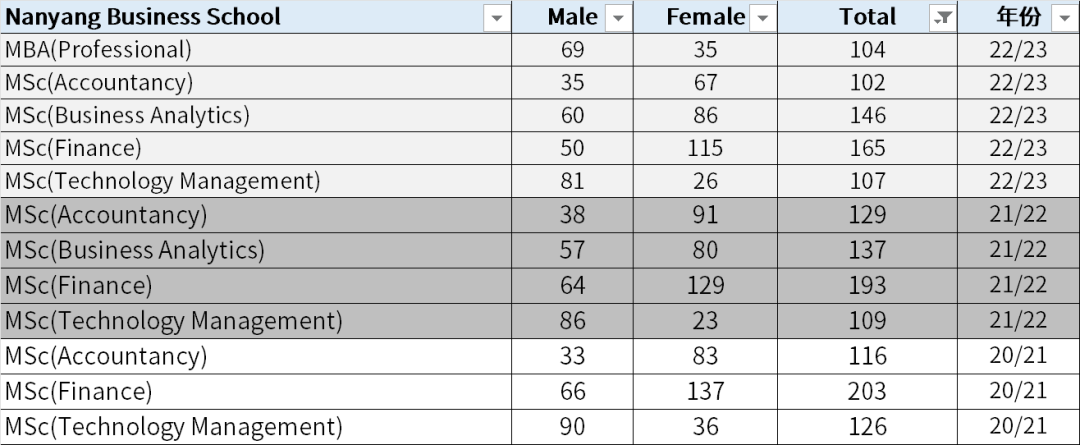Select Total value 165 cell
This screenshot has width=1080, height=445.
click(x=867, y=148)
